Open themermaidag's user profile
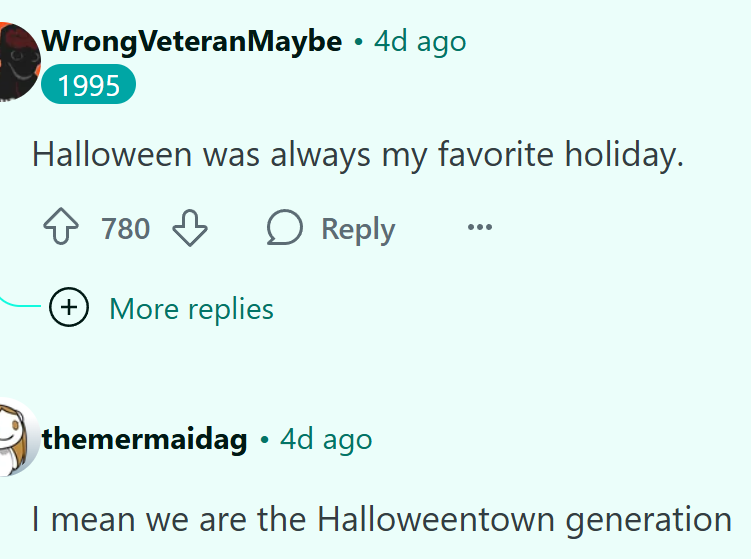Image resolution: width=751 pixels, height=559 pixels. (x=144, y=439)
